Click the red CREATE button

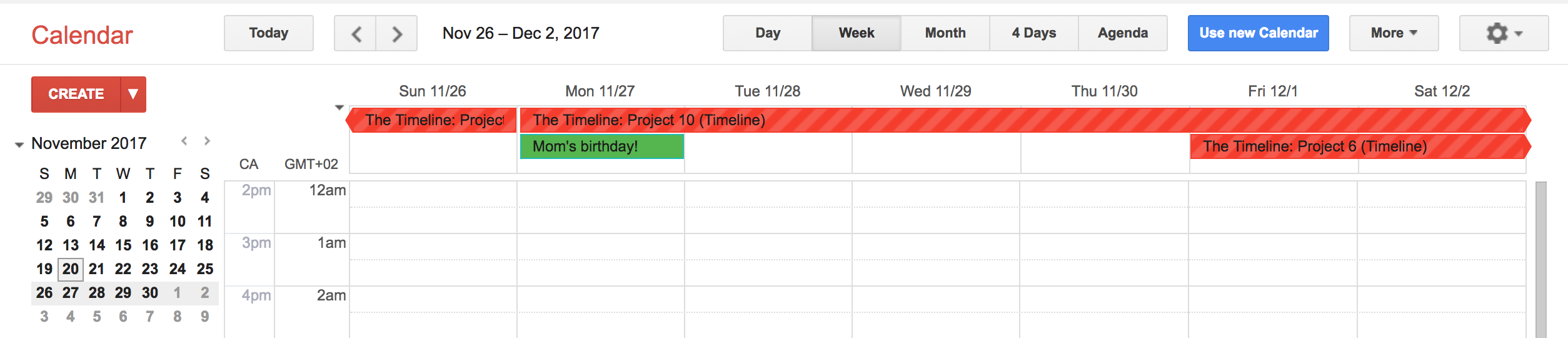(76, 95)
